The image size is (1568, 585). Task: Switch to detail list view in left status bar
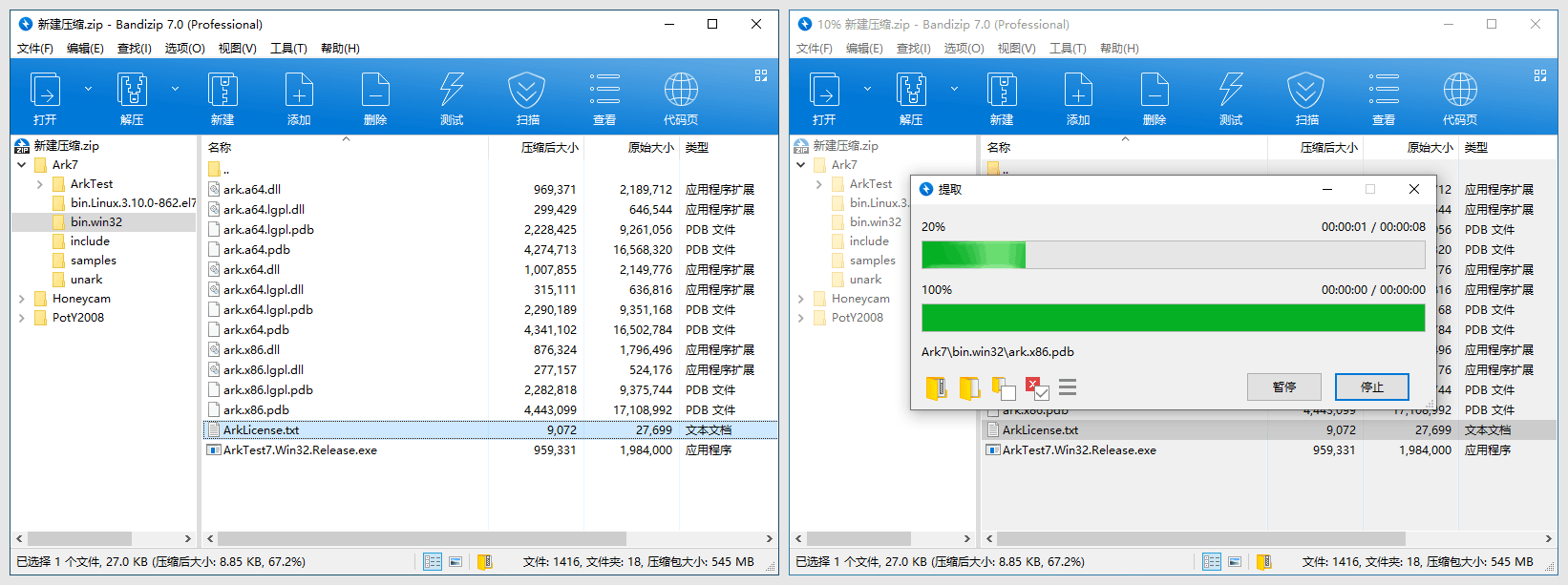pyautogui.click(x=433, y=562)
